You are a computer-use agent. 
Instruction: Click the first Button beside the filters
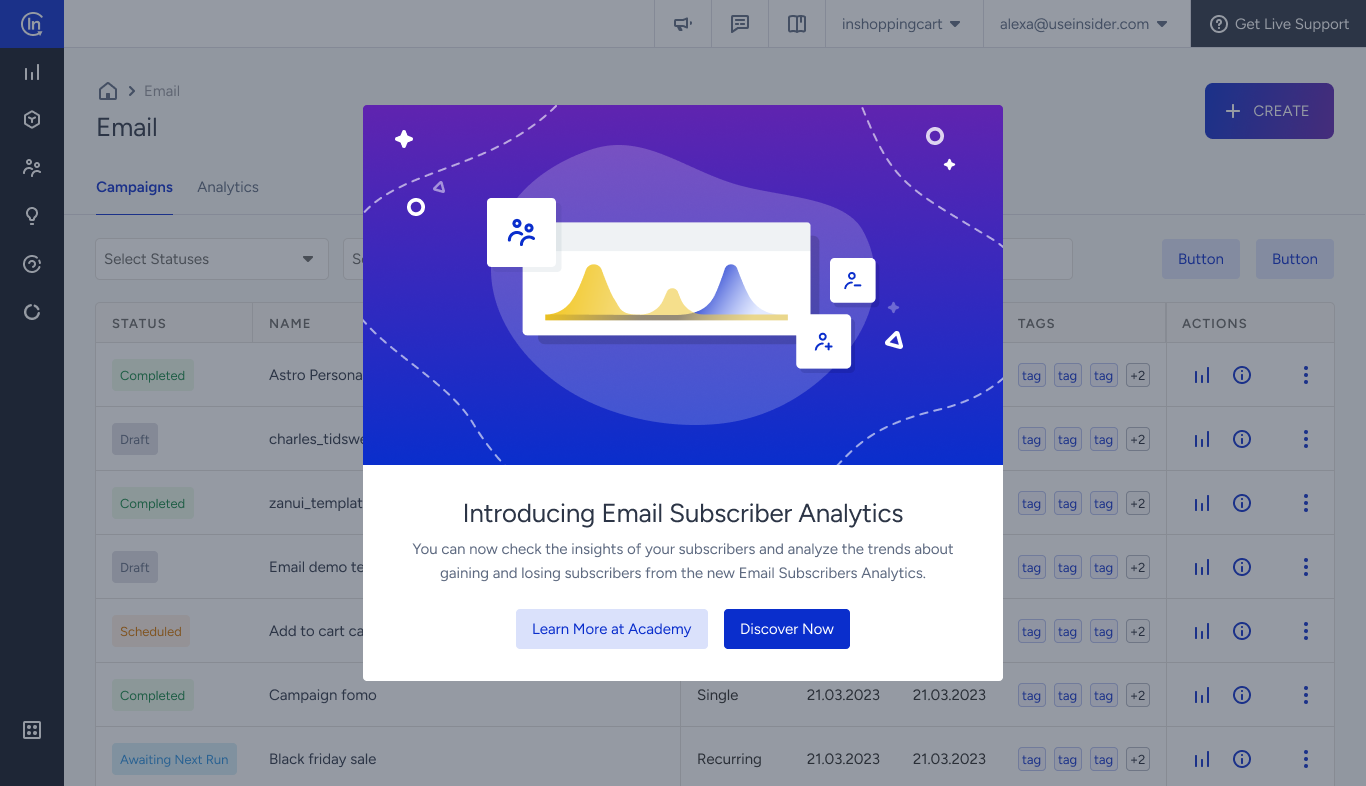point(1201,259)
